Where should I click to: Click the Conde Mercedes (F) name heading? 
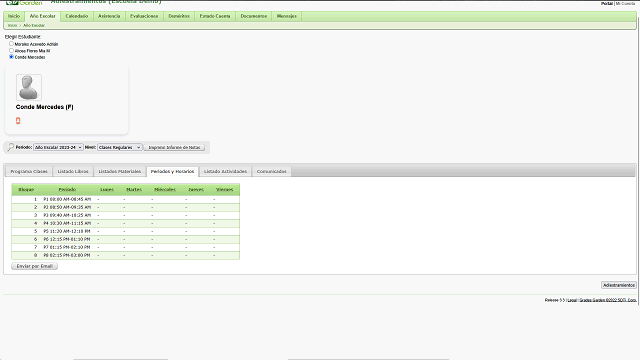pos(44,107)
